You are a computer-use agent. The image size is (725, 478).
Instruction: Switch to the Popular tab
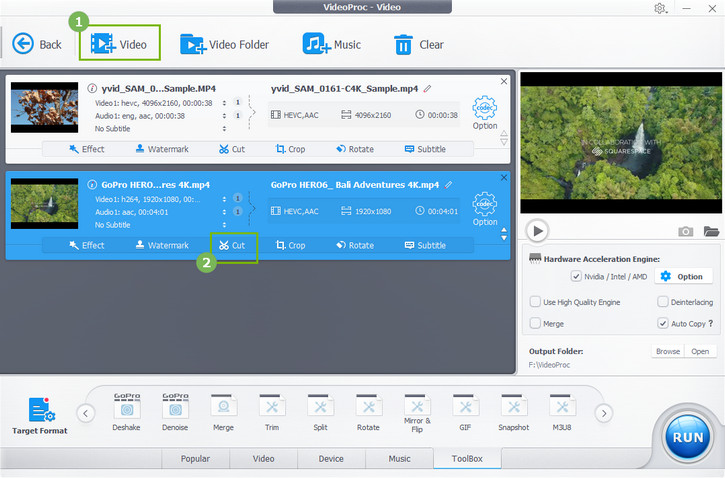[x=195, y=458]
